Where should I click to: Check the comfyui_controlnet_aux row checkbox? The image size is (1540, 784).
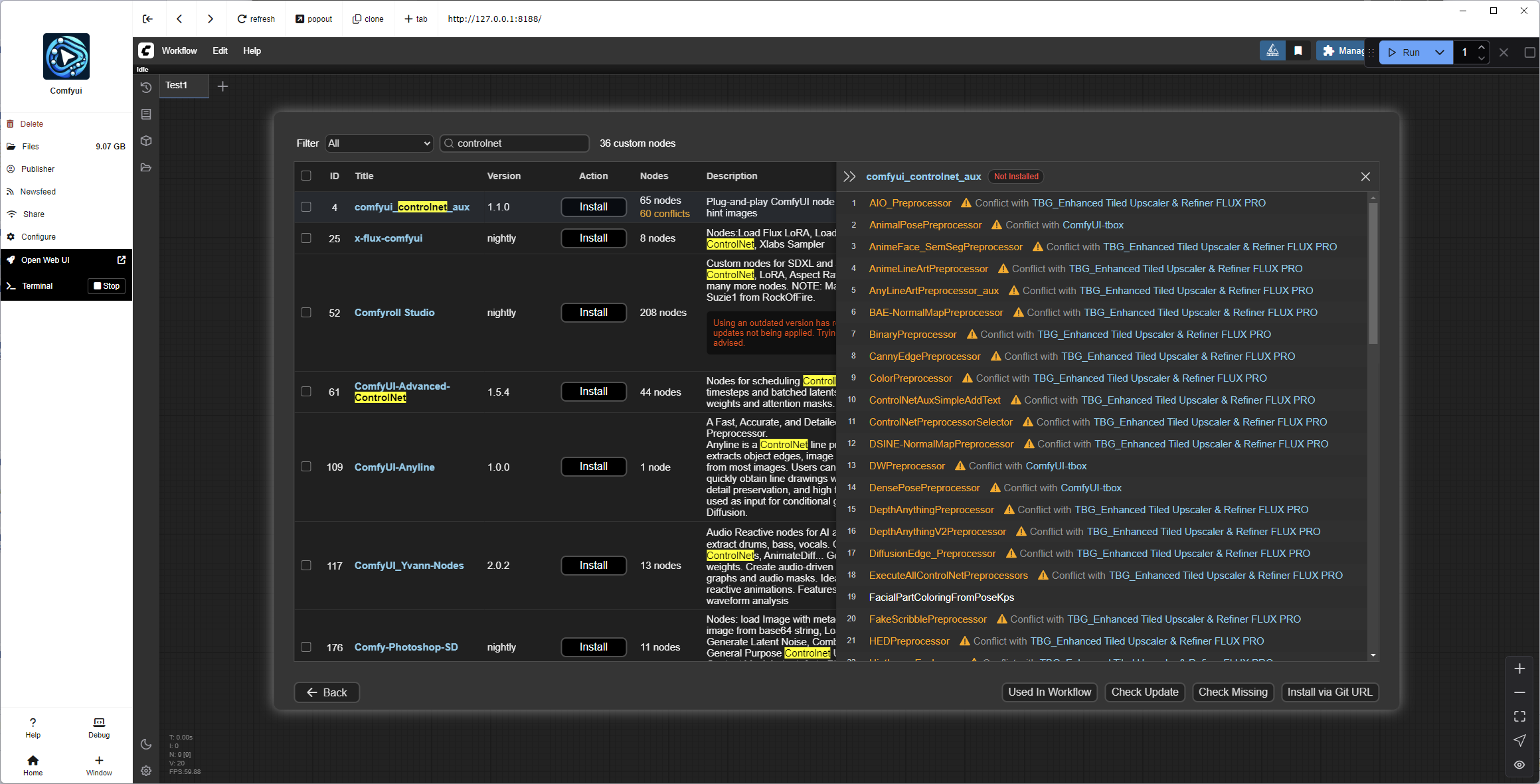306,207
